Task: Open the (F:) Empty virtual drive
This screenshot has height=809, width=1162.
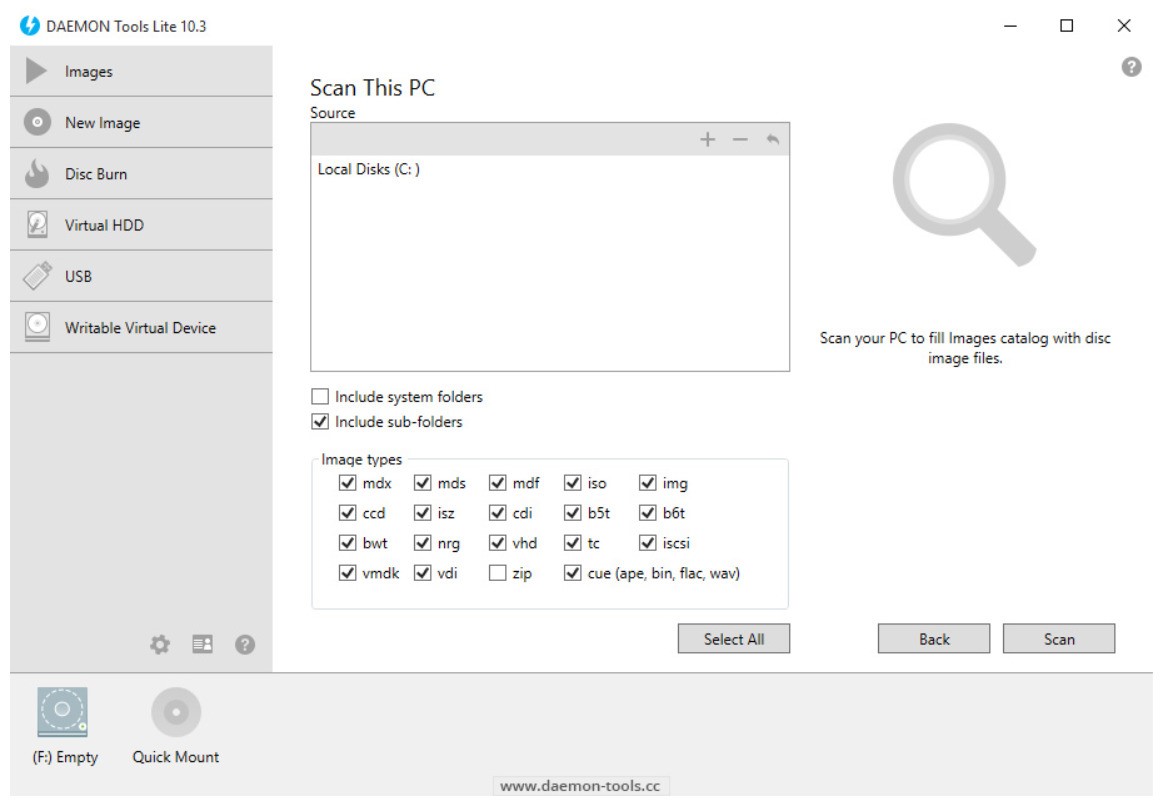Action: click(x=62, y=712)
